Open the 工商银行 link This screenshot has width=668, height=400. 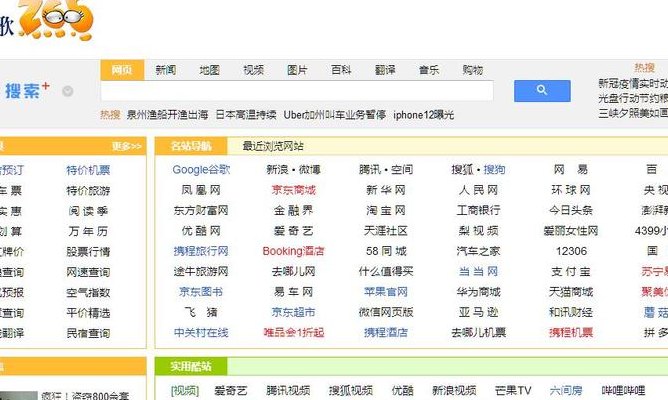(478, 210)
